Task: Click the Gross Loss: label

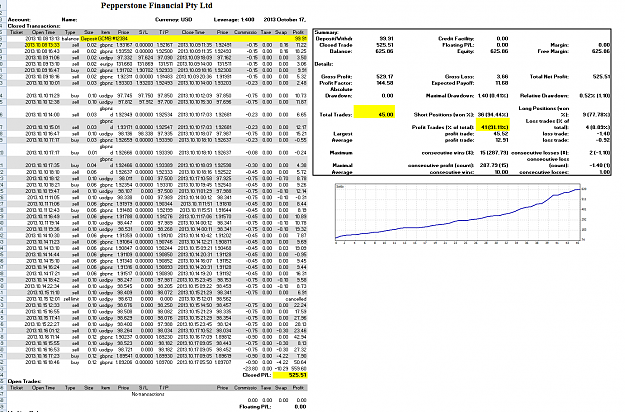Action: pos(459,77)
